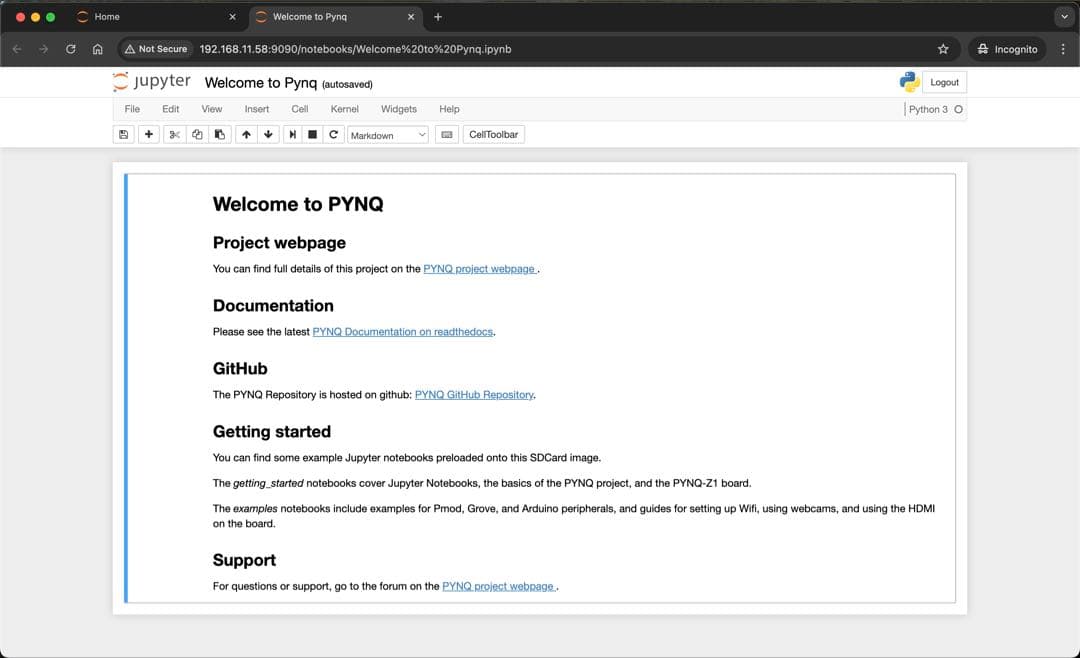Move selected cell down with arrow
This screenshot has height=658, width=1080.
click(x=268, y=135)
